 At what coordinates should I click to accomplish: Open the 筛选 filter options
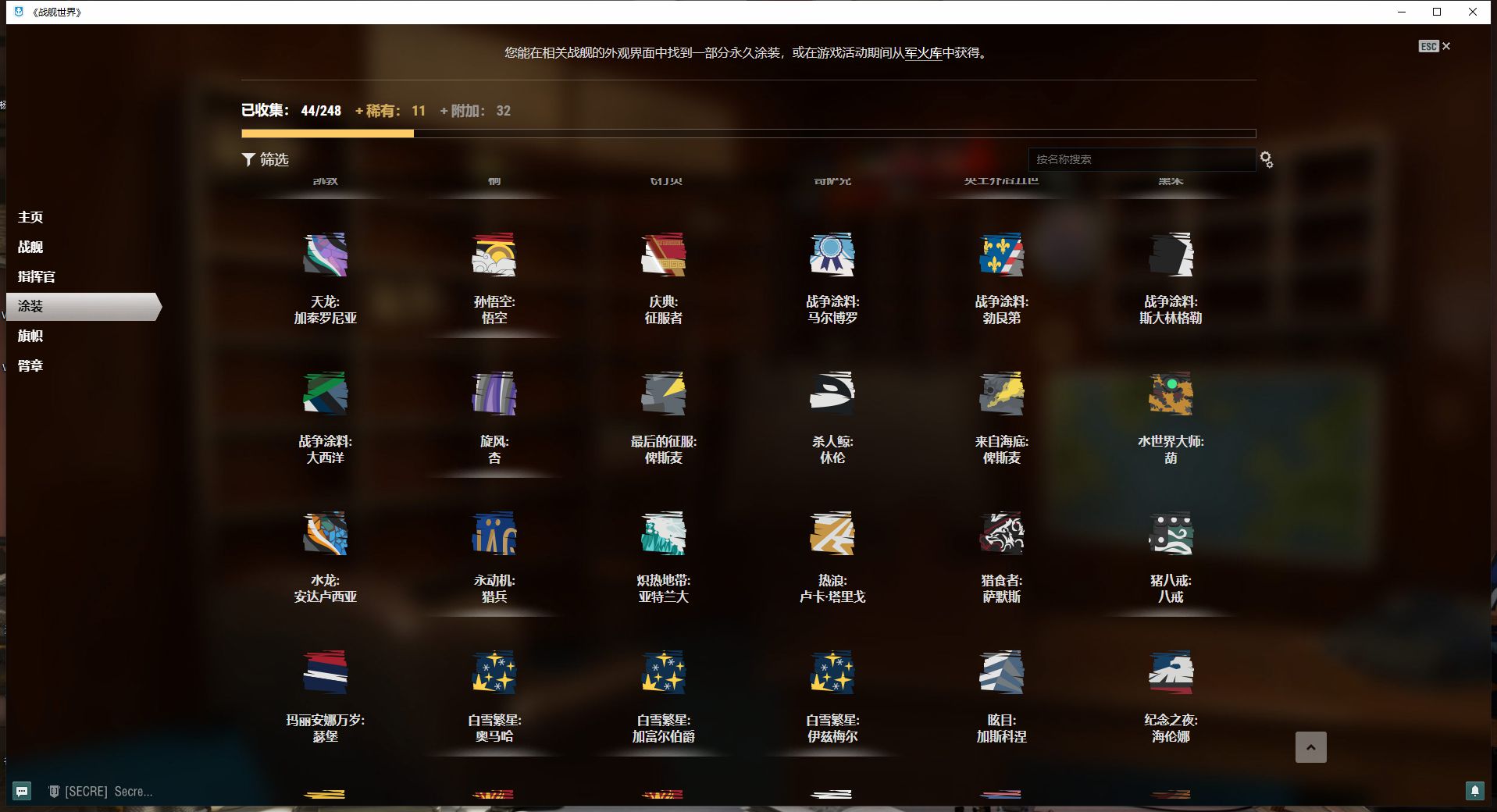click(x=266, y=159)
